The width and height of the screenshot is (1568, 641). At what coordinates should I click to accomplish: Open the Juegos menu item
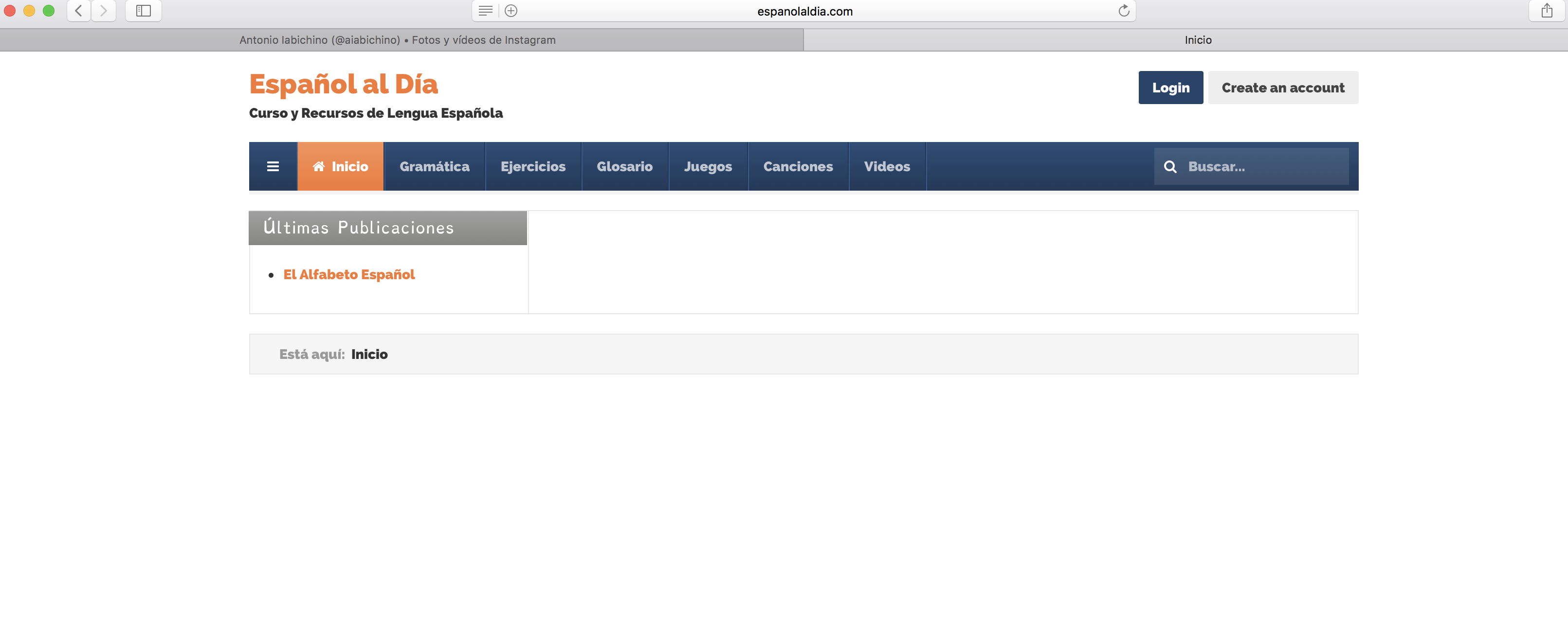[707, 166]
